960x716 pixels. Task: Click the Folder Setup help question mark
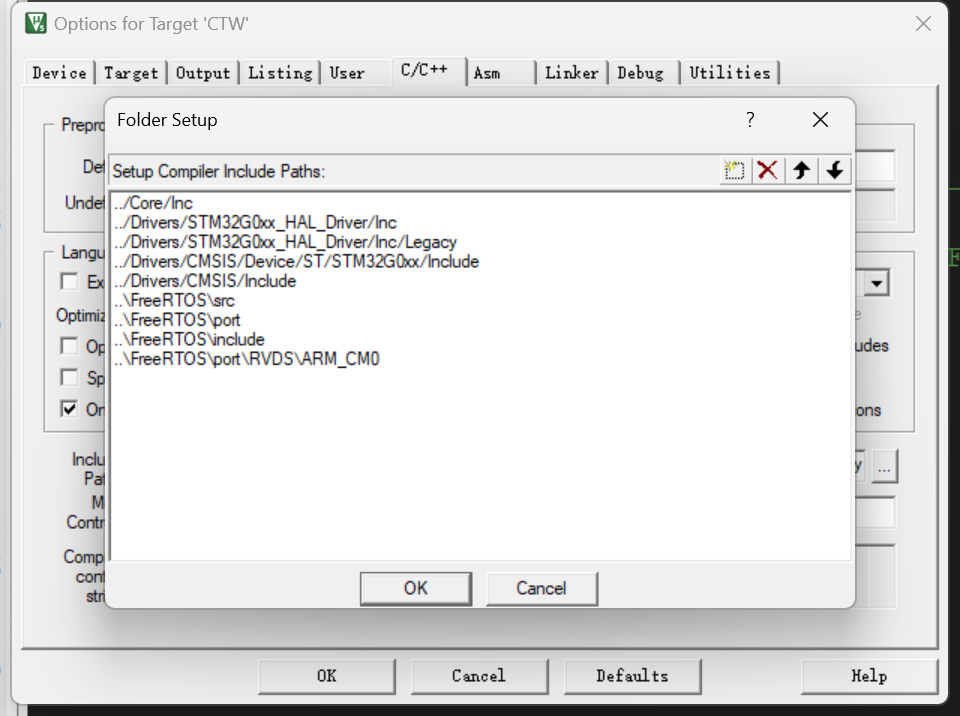point(750,119)
